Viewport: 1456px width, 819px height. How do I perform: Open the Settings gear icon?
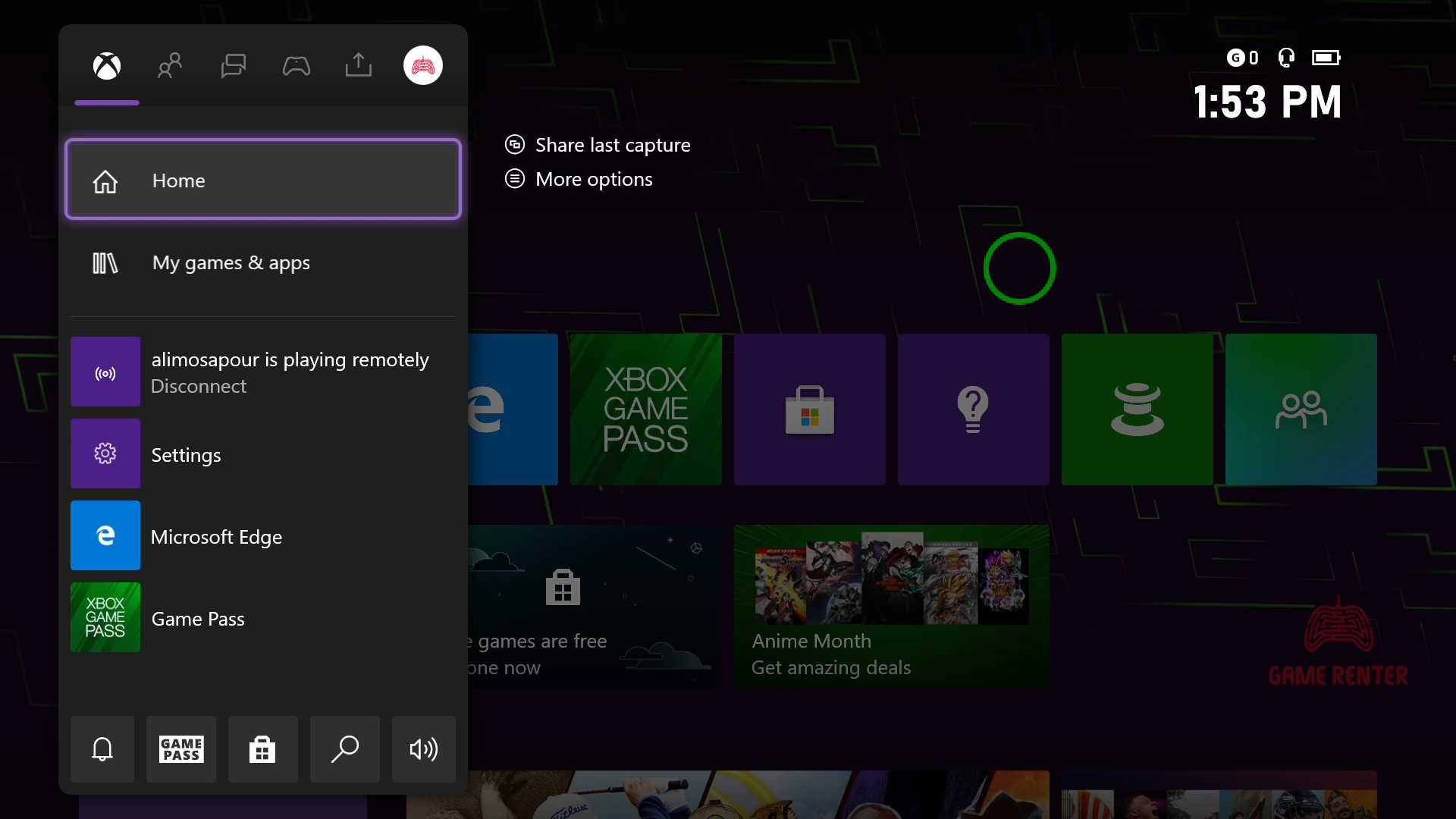105,453
